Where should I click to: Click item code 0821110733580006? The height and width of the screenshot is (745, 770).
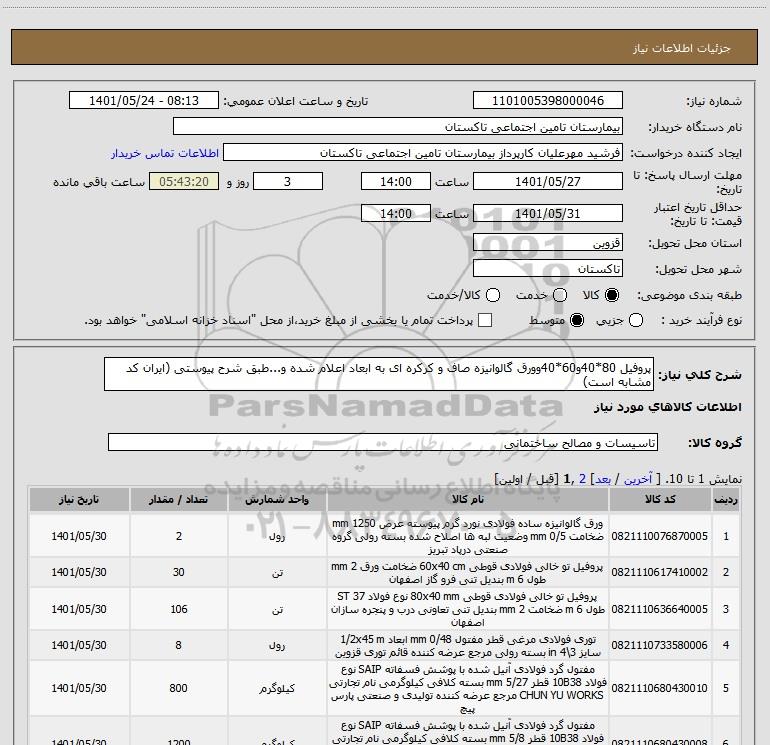pyautogui.click(x=660, y=646)
